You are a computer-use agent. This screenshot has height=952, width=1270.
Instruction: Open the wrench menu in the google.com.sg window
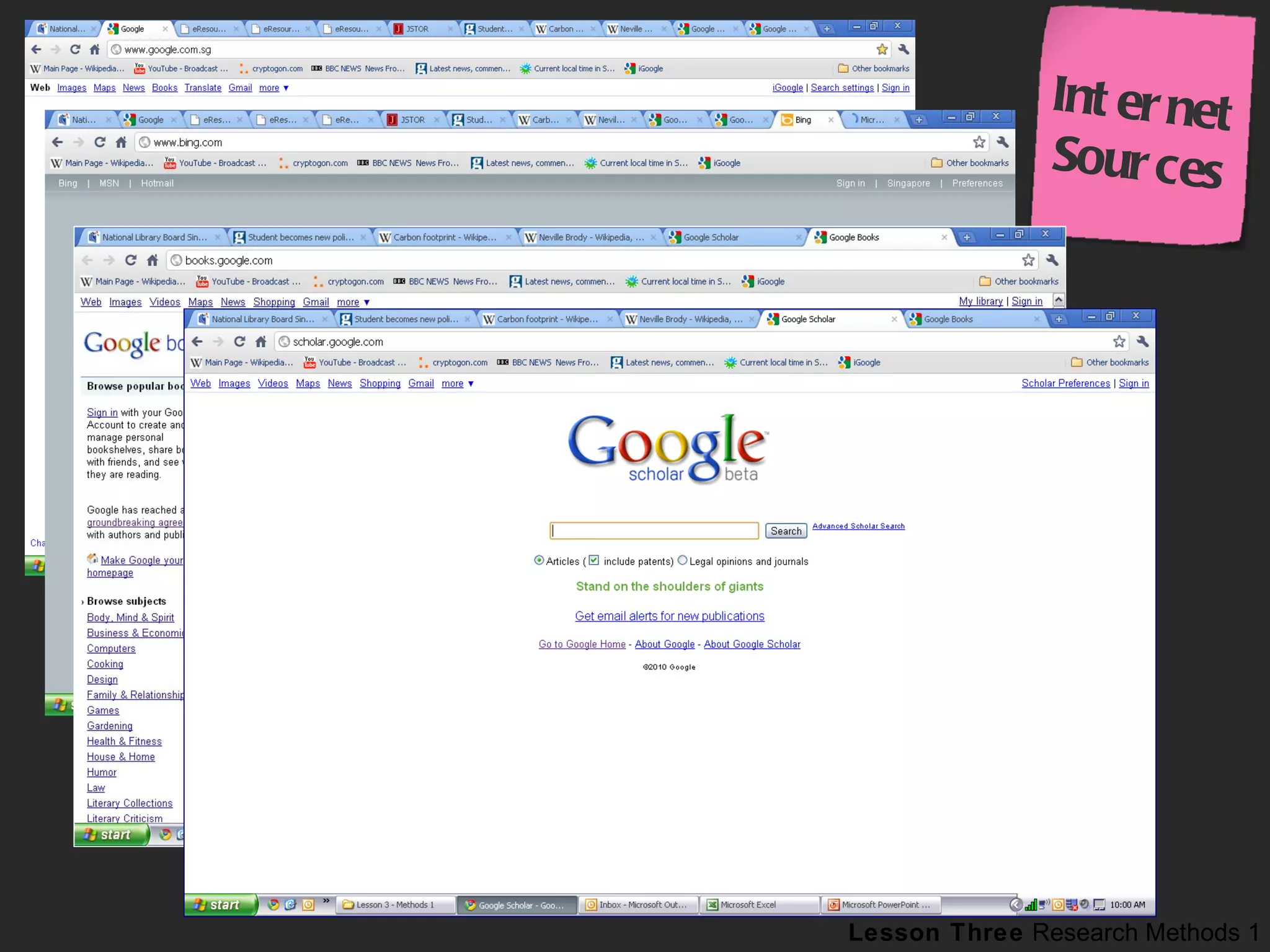(x=904, y=50)
